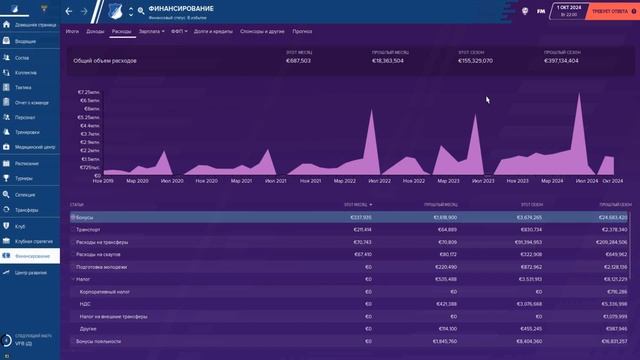Open the Tactics (Тактика) sidebar icon

point(6,87)
